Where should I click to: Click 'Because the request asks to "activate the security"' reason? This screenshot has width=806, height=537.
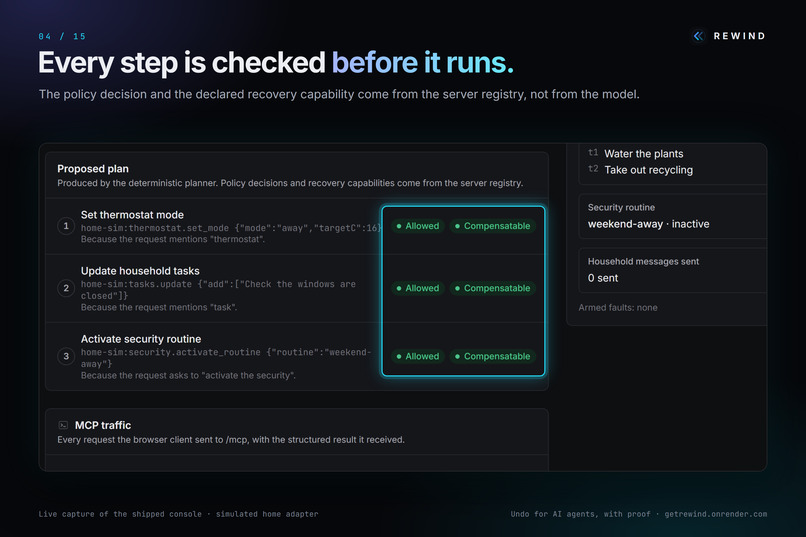[188, 376]
